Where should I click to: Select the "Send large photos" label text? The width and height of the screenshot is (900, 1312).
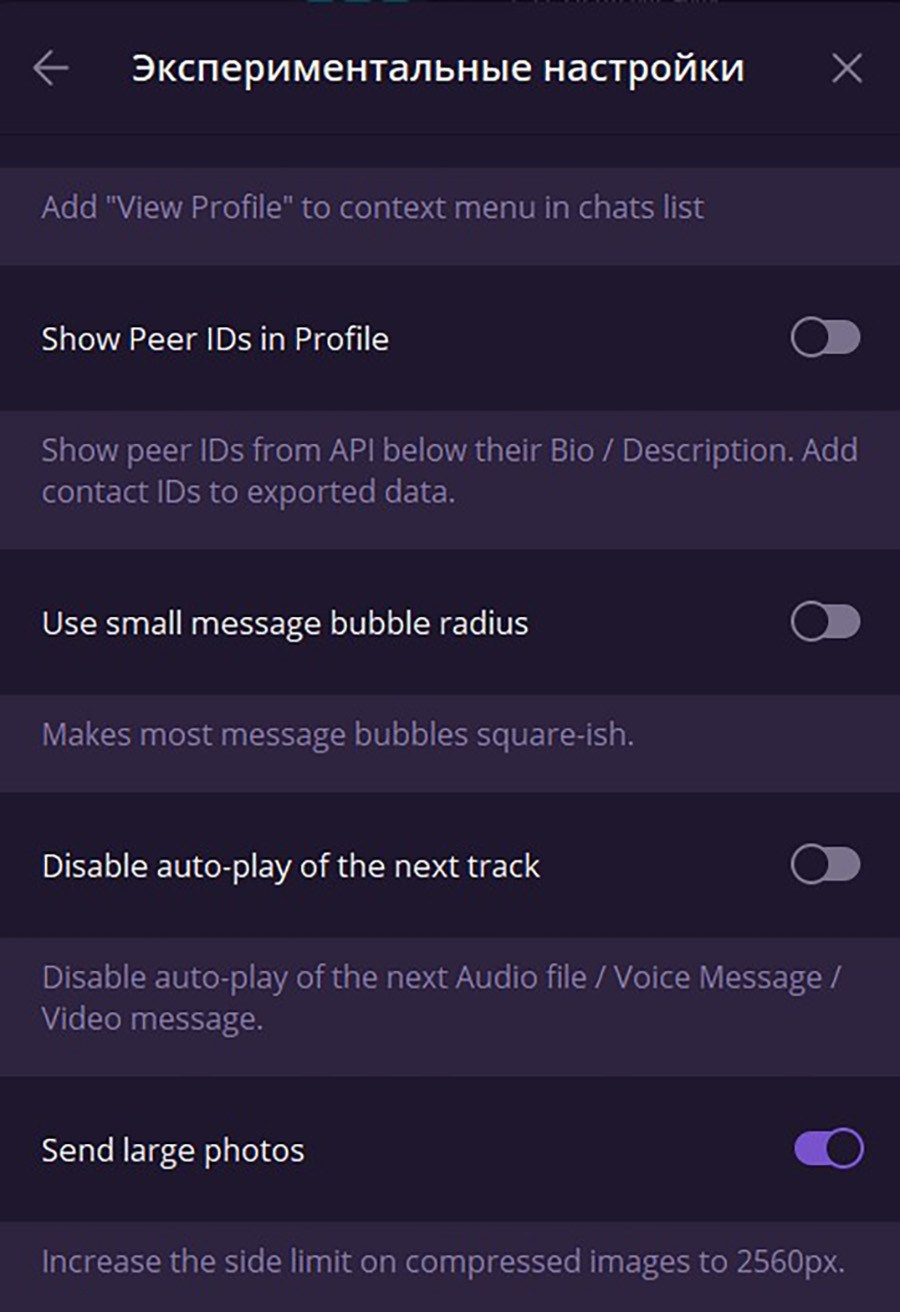(x=173, y=1150)
